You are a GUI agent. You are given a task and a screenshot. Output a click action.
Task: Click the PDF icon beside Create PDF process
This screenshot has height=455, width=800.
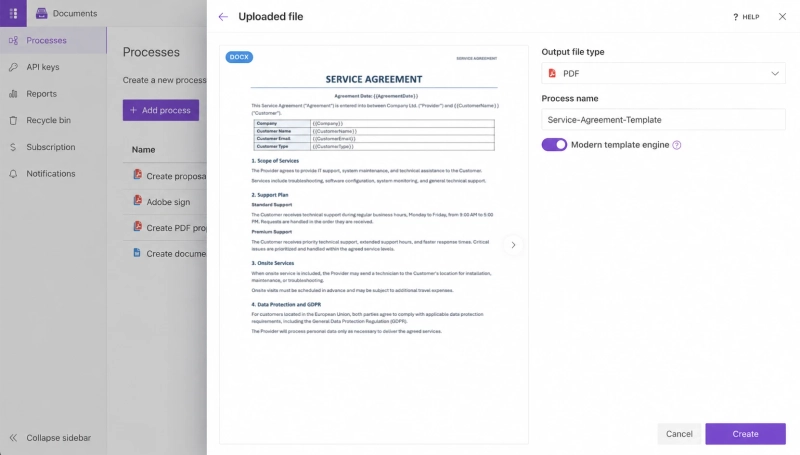(x=137, y=226)
